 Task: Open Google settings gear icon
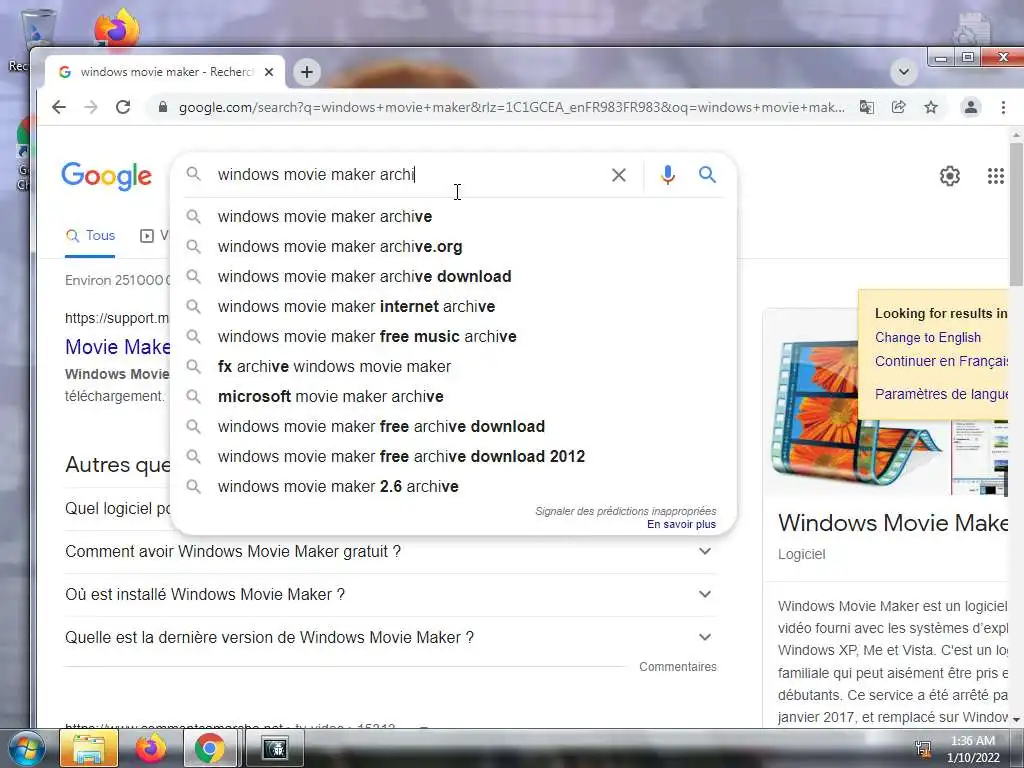(x=950, y=176)
